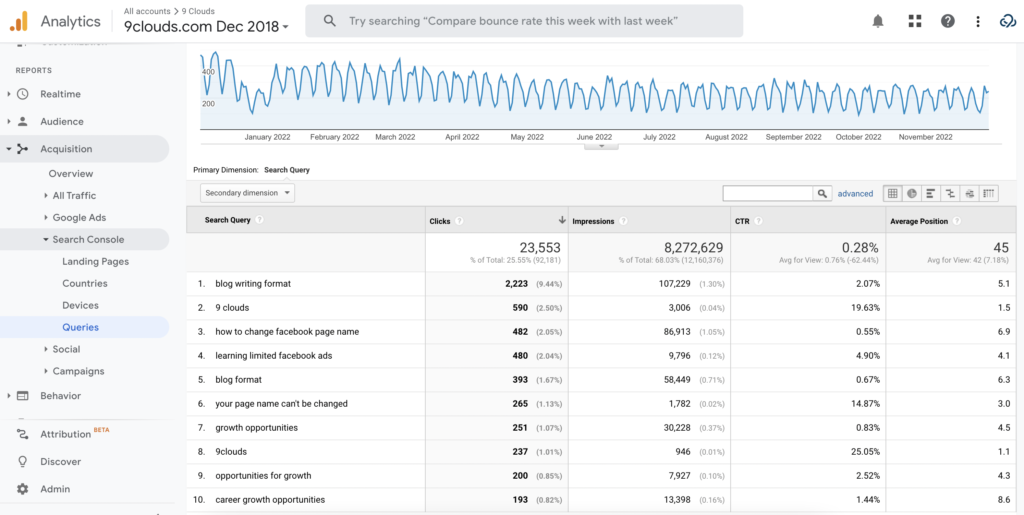The width and height of the screenshot is (1024, 515).
Task: Click the advanced filter link
Action: click(x=855, y=193)
